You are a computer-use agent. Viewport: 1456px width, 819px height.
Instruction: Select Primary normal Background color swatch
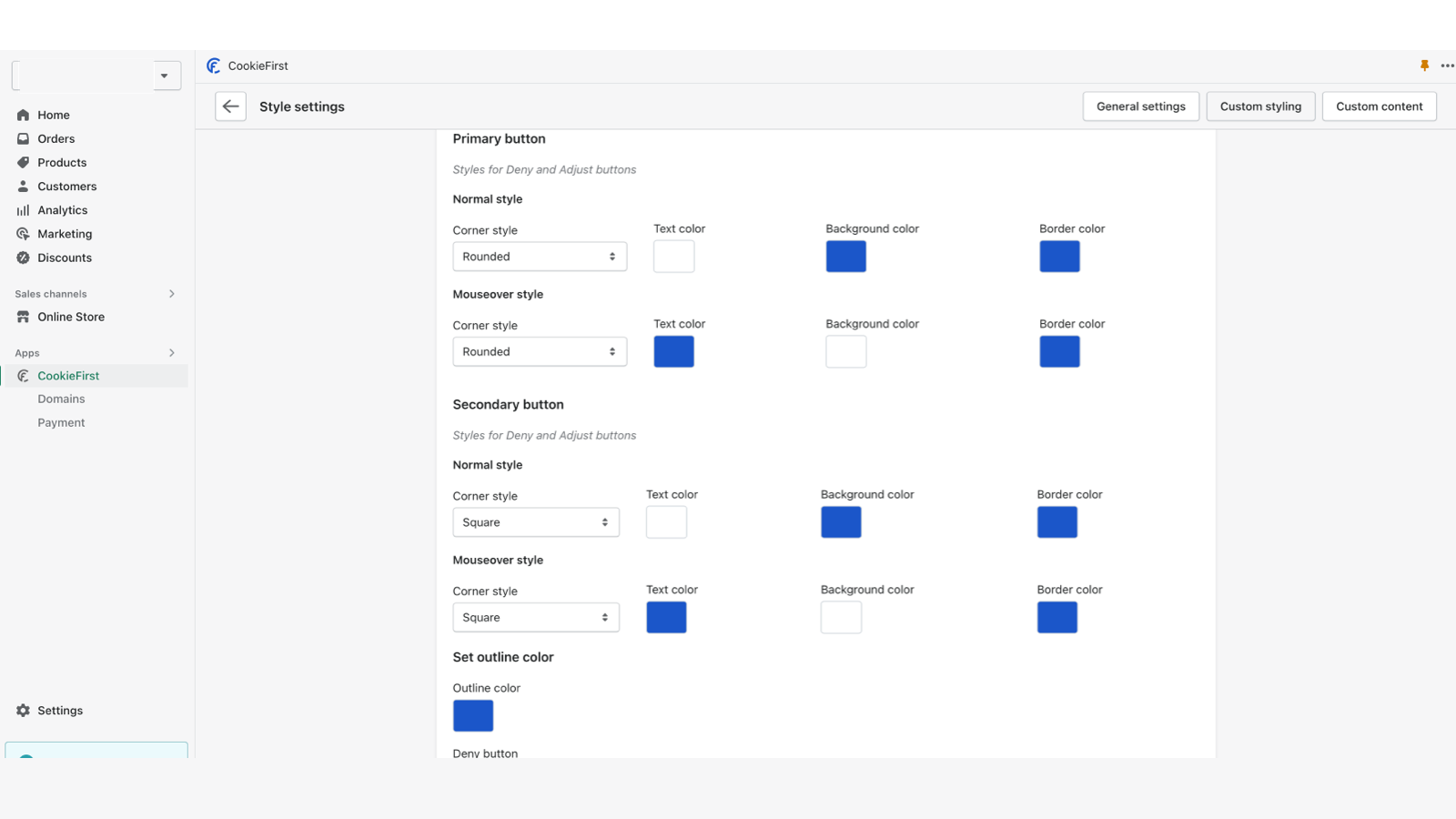pyautogui.click(x=845, y=257)
